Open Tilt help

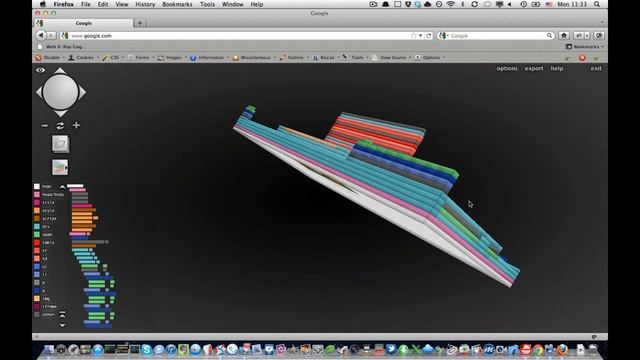pyautogui.click(x=557, y=69)
